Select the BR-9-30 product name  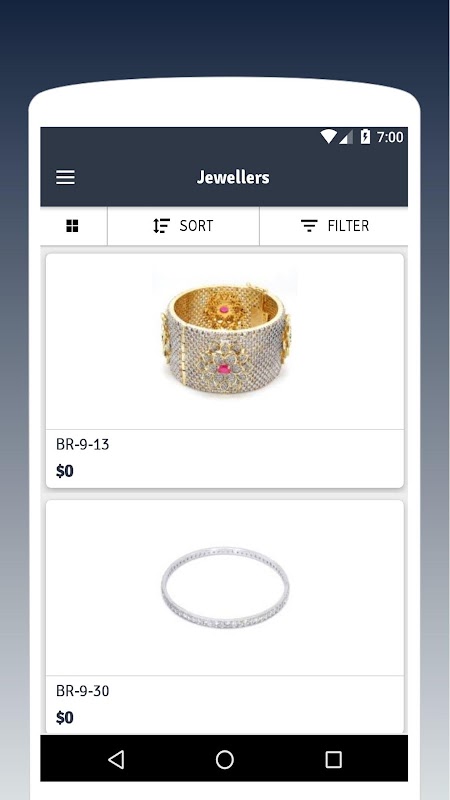point(83,691)
